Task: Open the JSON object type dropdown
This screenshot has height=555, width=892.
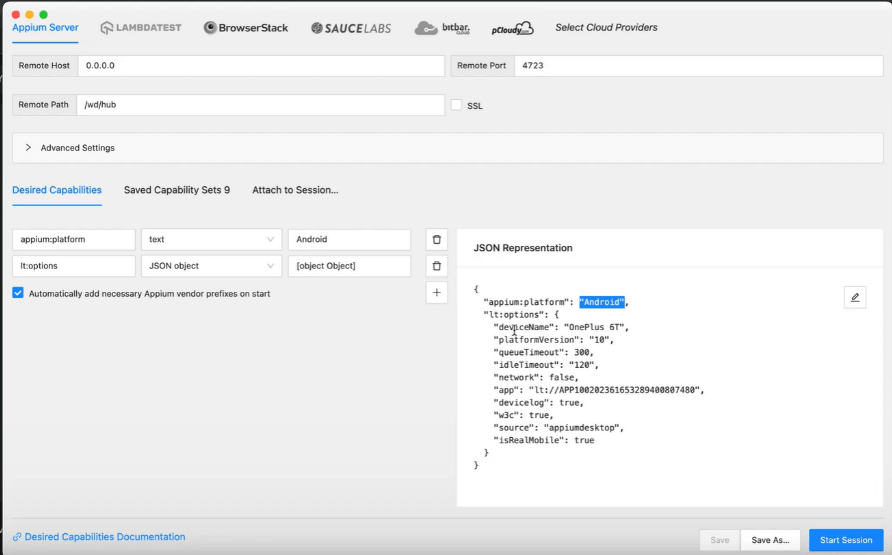Action: [211, 266]
